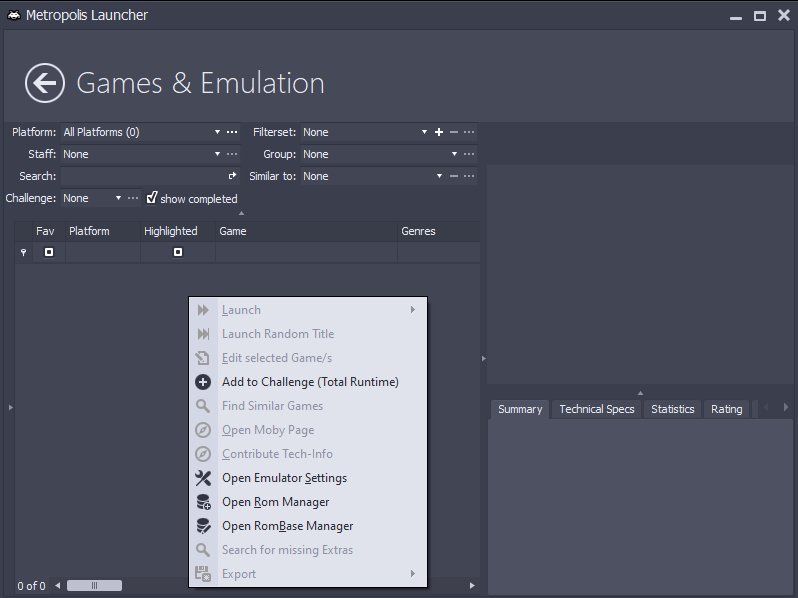Click Add to Challenge plus icon

click(x=203, y=382)
